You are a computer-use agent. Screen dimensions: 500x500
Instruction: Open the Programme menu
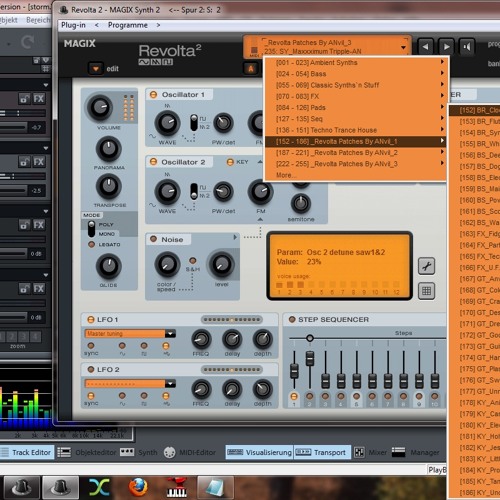(128, 25)
